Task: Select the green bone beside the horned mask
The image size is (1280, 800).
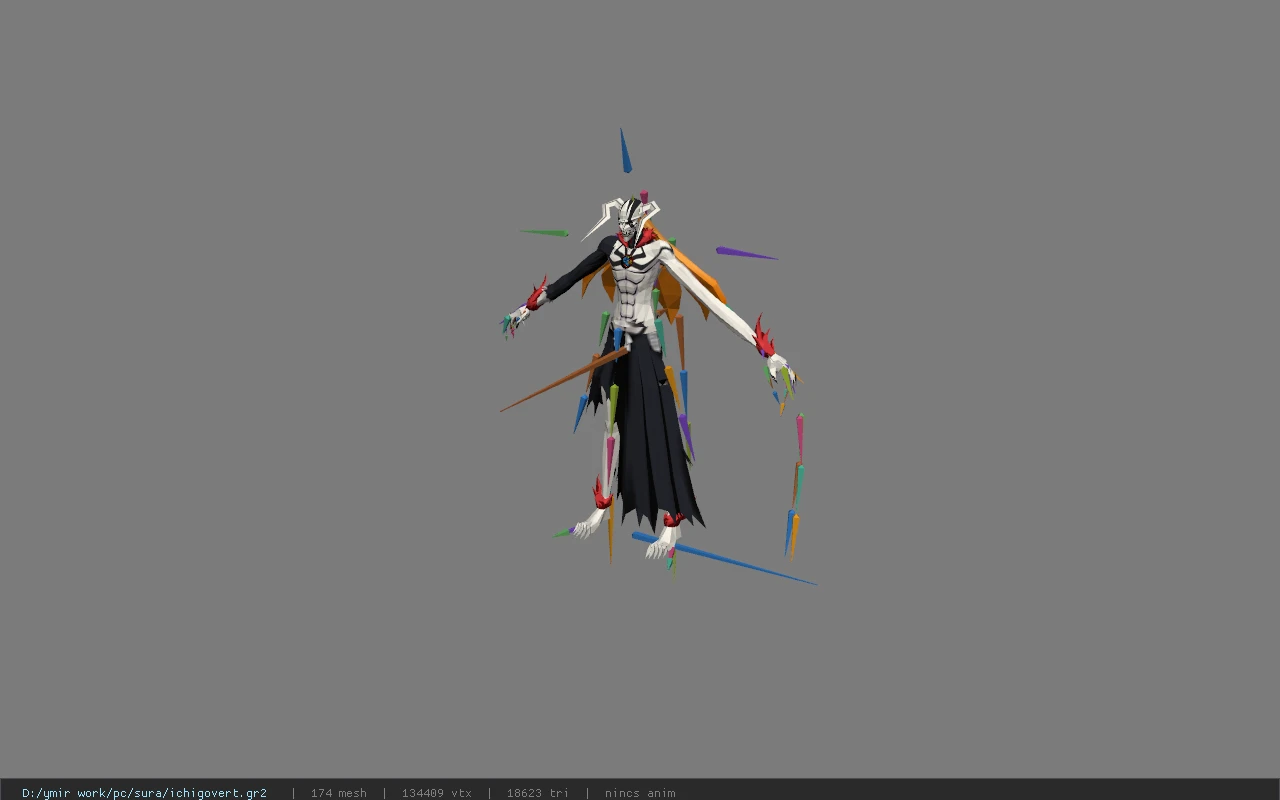Action: click(544, 233)
